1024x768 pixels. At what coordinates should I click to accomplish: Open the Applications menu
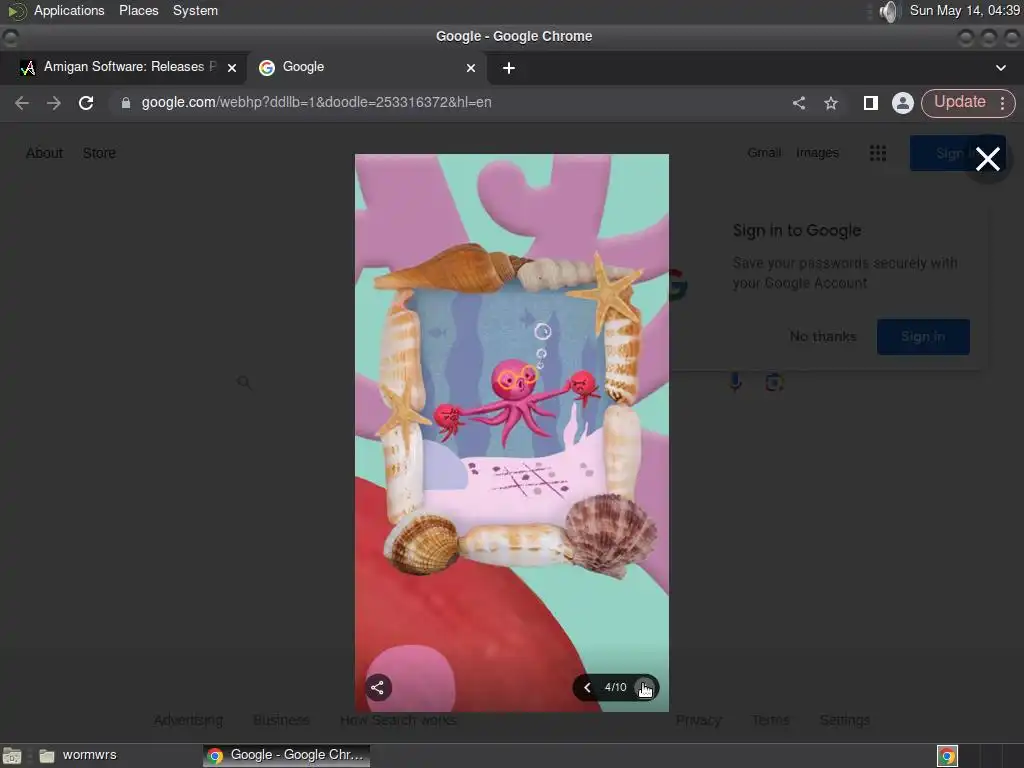(x=69, y=10)
